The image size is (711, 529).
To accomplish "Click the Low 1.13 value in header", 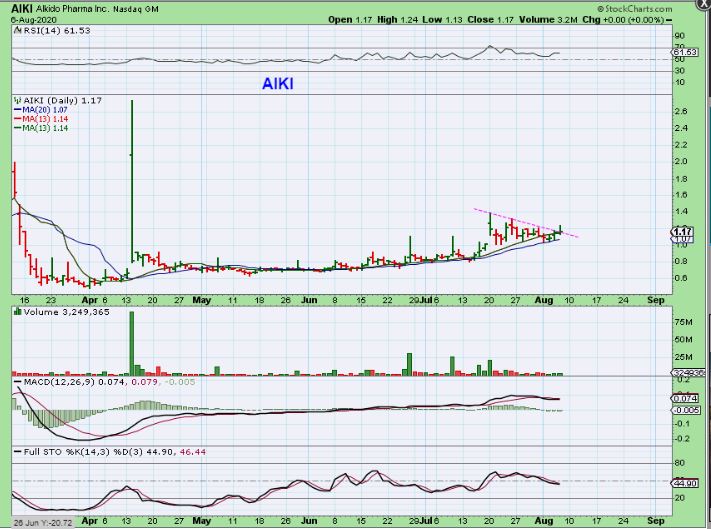I will (443, 20).
